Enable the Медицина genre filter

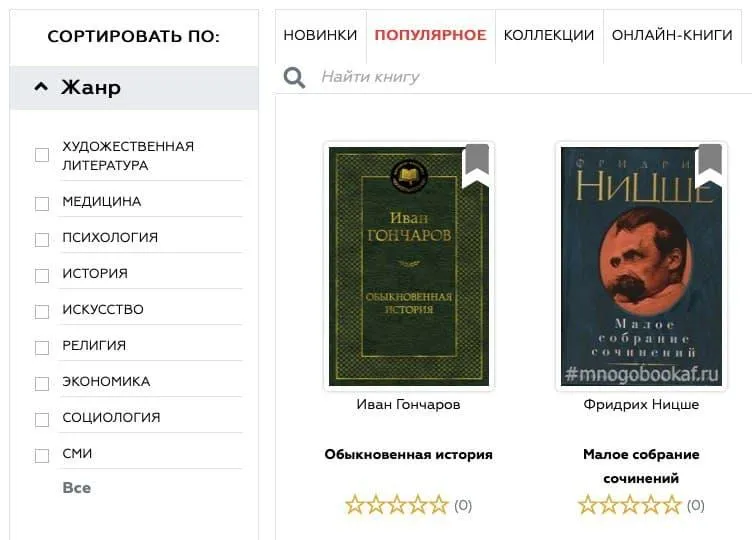[x=42, y=203]
